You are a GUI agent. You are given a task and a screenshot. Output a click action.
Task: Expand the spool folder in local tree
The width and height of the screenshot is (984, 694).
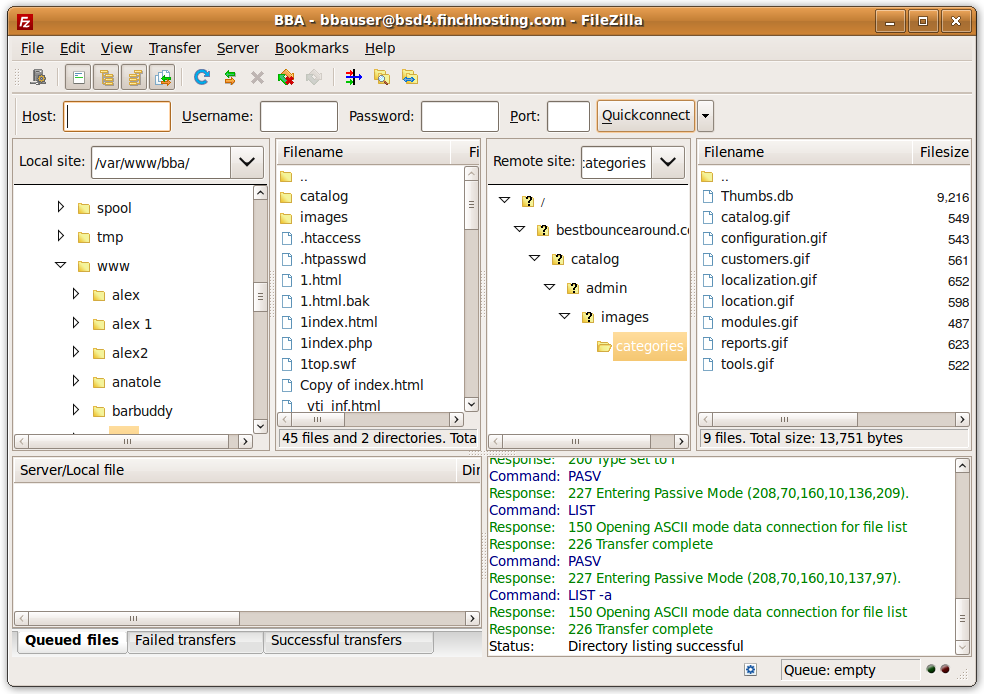coord(60,207)
